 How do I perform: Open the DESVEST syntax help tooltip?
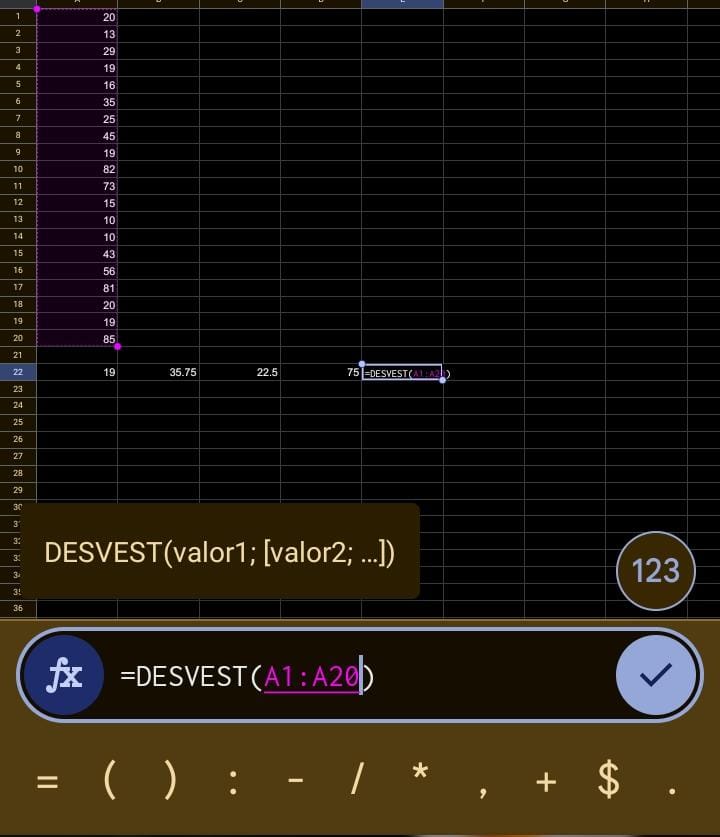coord(220,552)
